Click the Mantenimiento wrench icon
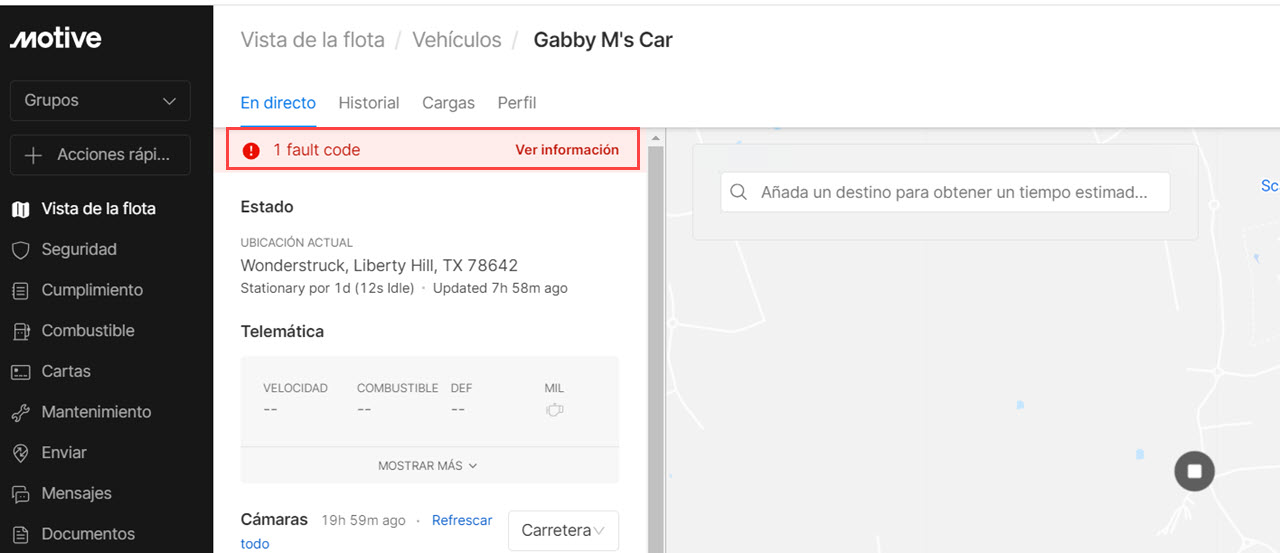The image size is (1280, 553). (x=21, y=412)
